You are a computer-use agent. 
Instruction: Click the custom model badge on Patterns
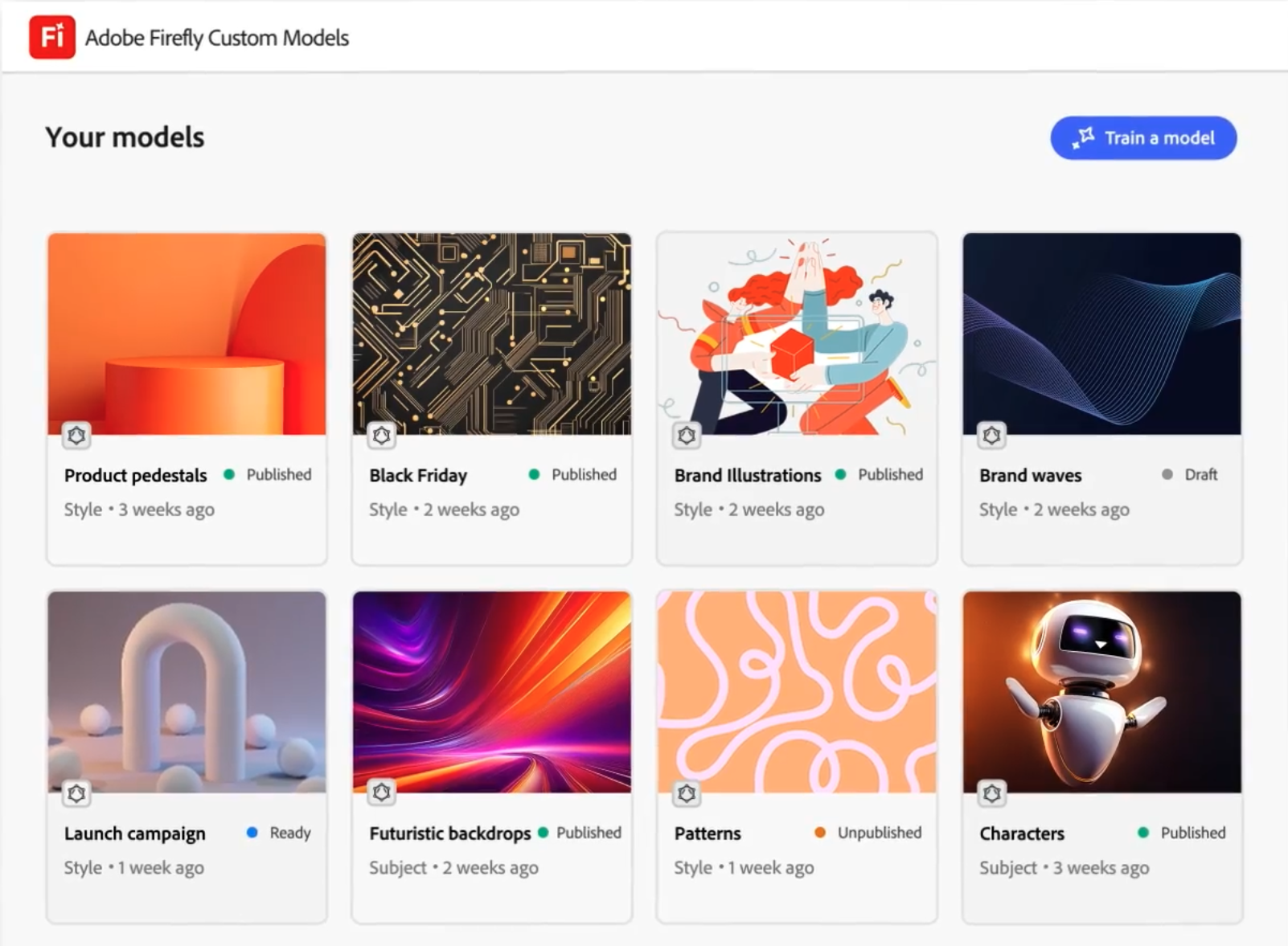[687, 794]
